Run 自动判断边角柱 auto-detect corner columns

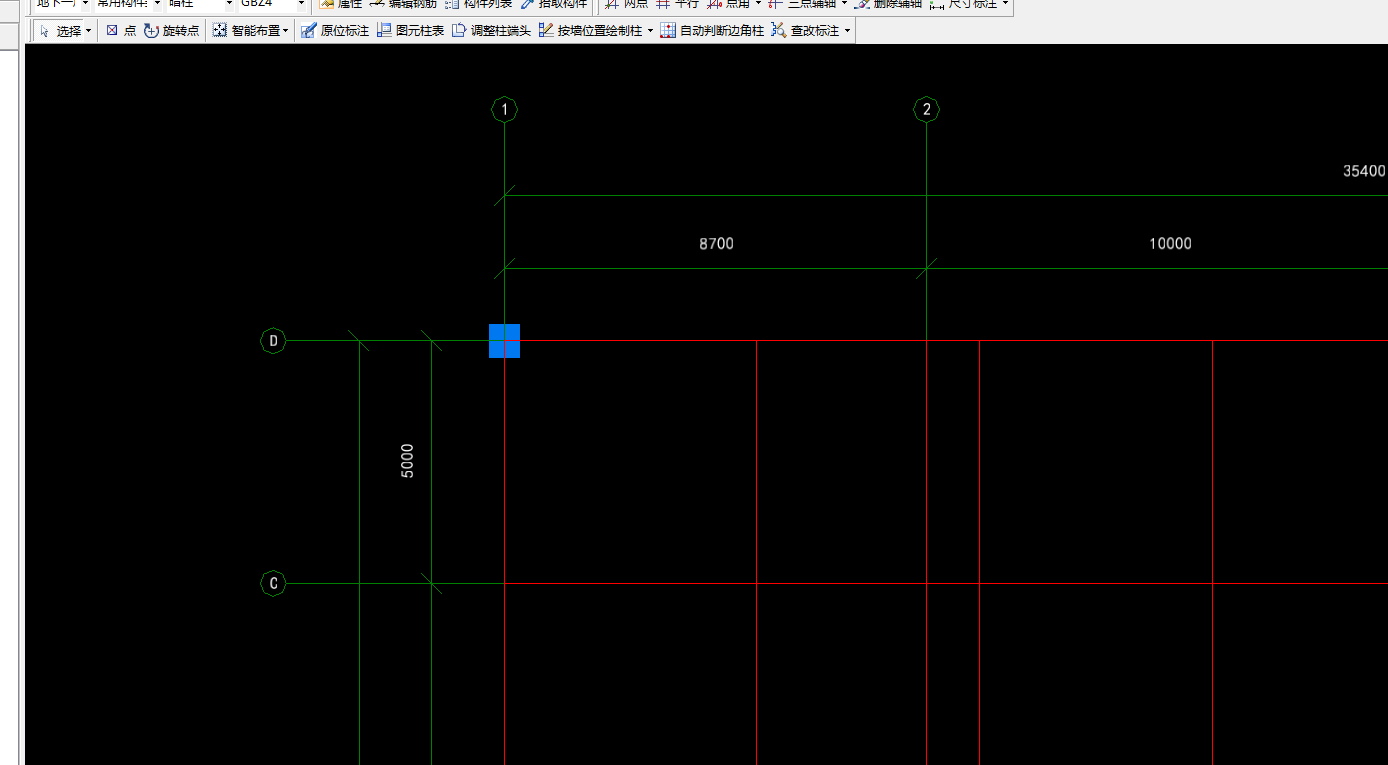(x=712, y=31)
